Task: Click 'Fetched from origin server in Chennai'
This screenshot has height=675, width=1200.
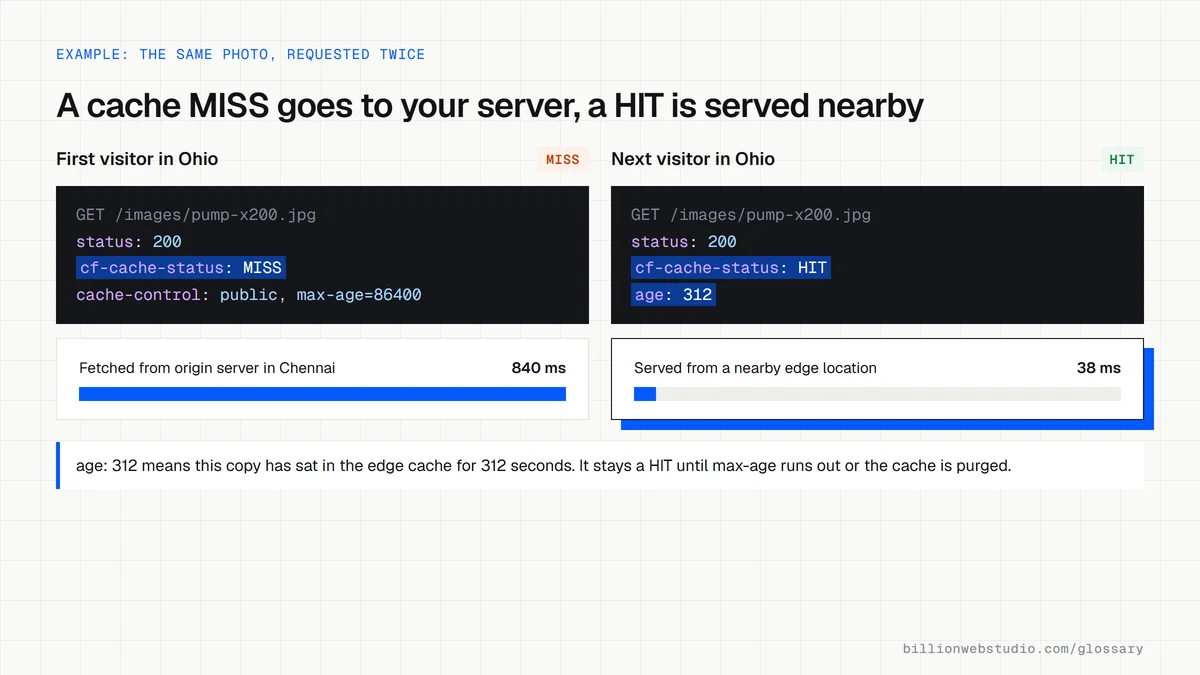Action: tap(207, 368)
